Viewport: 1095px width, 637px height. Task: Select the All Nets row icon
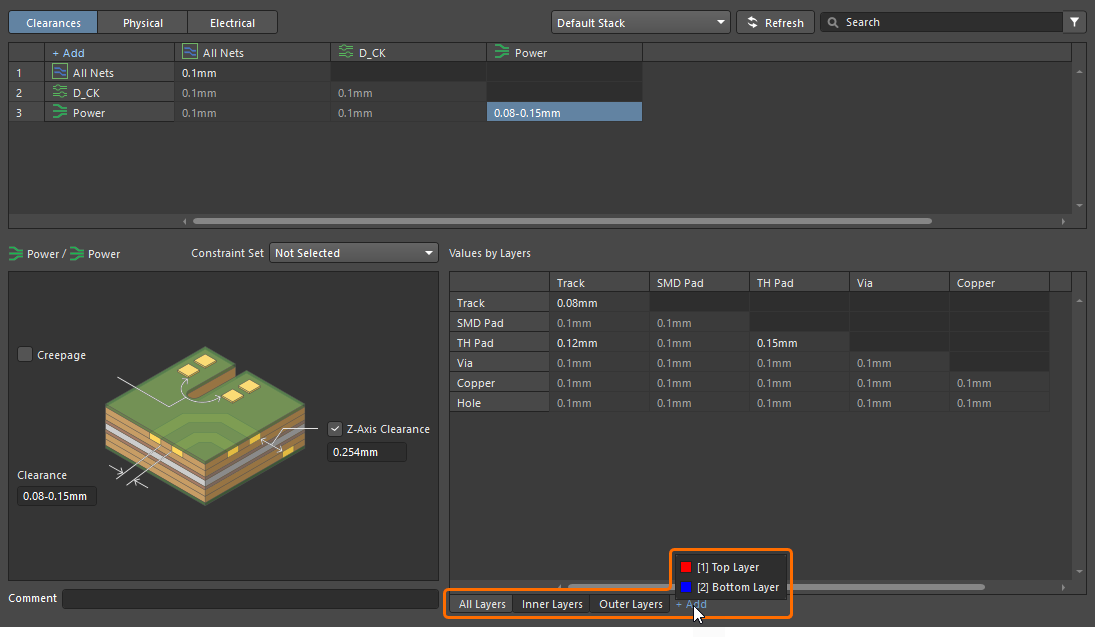click(x=60, y=72)
